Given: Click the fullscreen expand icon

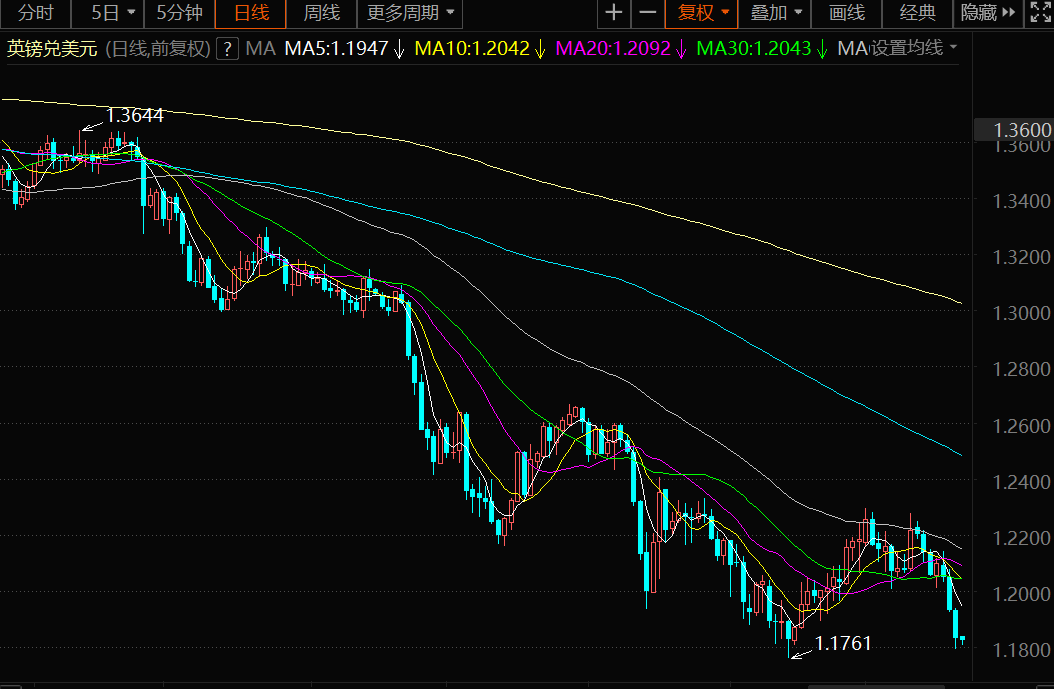Looking at the screenshot, I should (1039, 13).
